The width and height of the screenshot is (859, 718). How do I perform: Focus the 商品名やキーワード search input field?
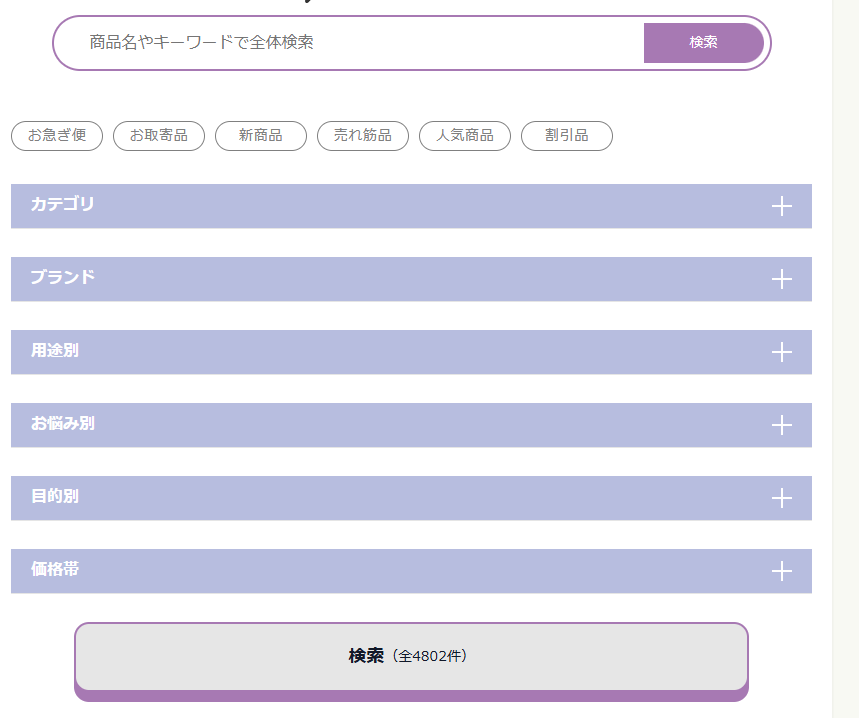point(350,43)
